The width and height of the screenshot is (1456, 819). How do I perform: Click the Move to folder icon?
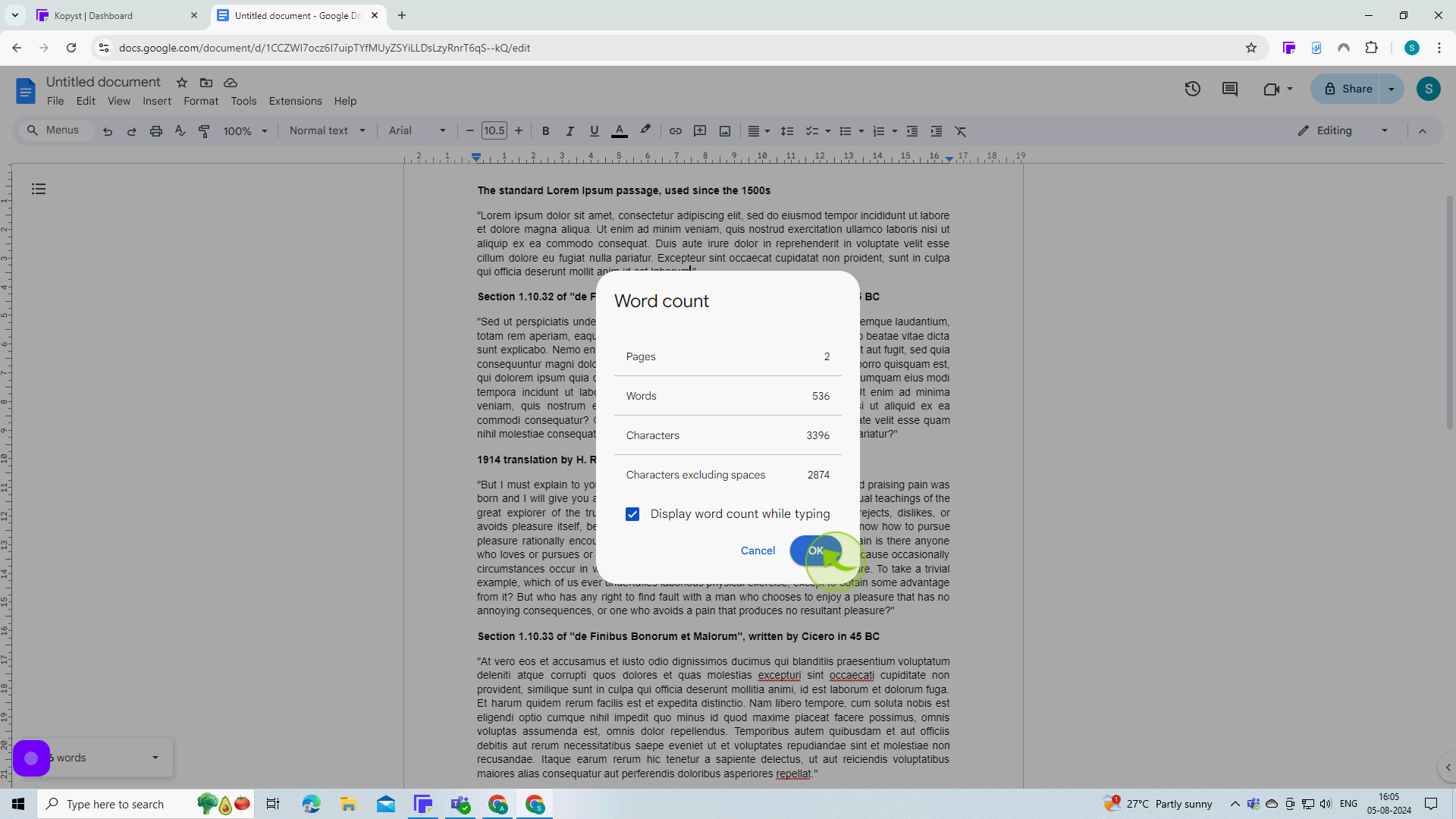coord(206,83)
